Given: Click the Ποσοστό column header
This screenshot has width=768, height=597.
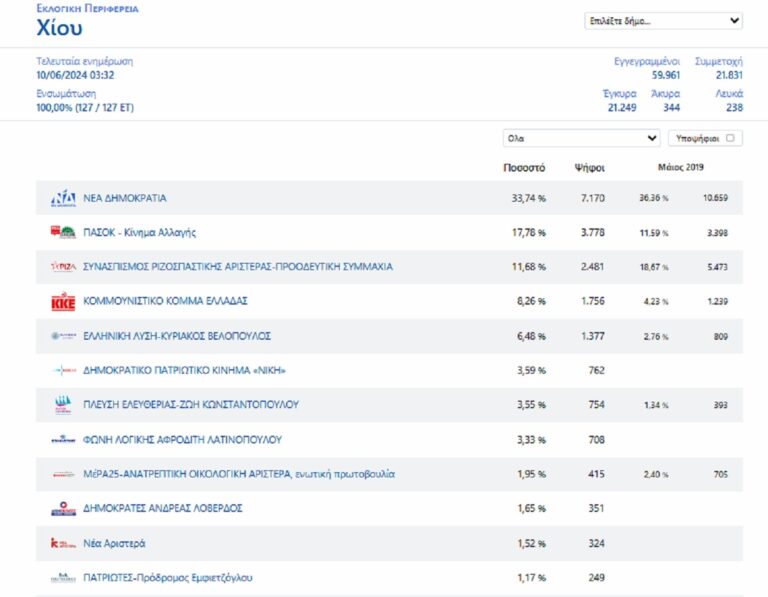Looking at the screenshot, I should coord(524,167).
